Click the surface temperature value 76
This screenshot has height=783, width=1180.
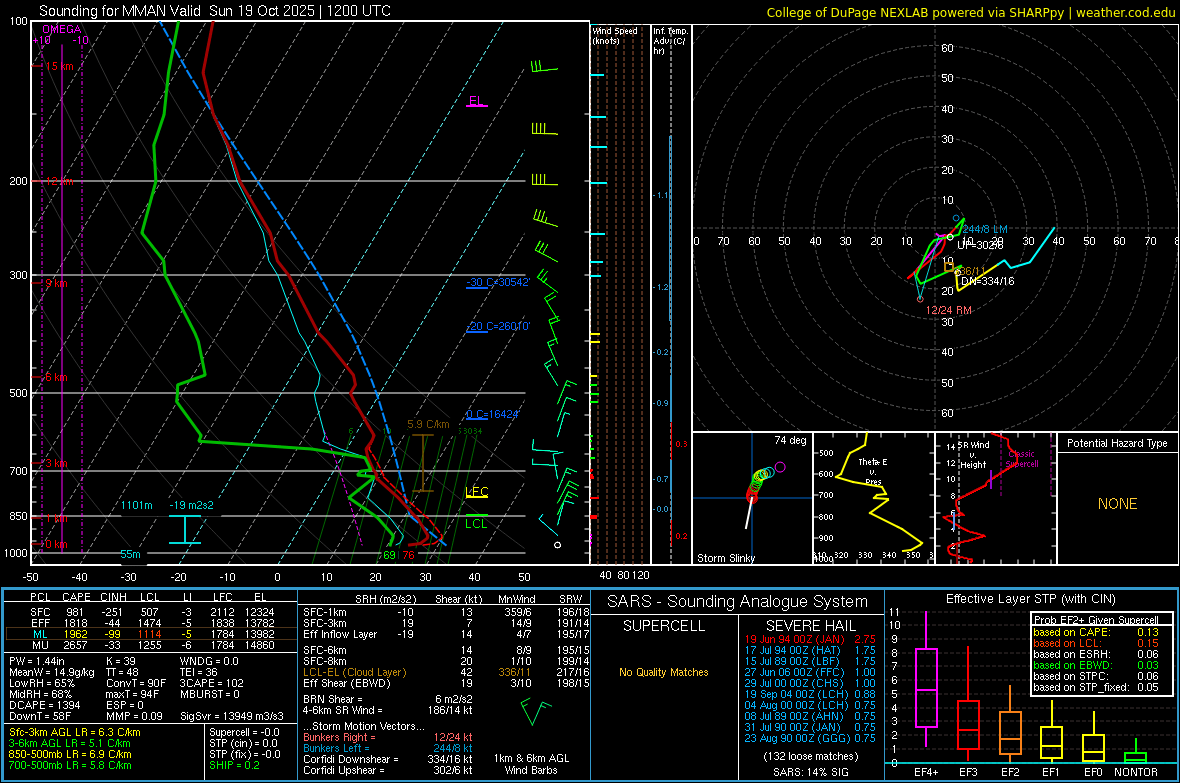408,555
